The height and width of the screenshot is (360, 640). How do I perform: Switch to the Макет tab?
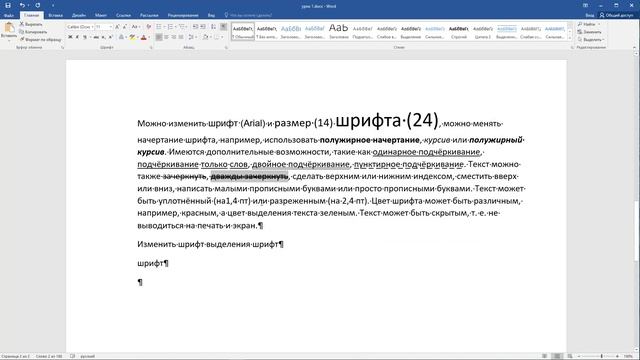coord(101,15)
